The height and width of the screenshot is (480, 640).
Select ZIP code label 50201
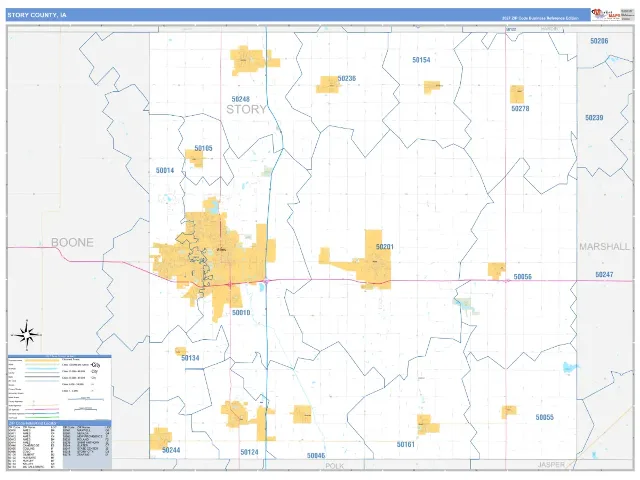(x=384, y=247)
